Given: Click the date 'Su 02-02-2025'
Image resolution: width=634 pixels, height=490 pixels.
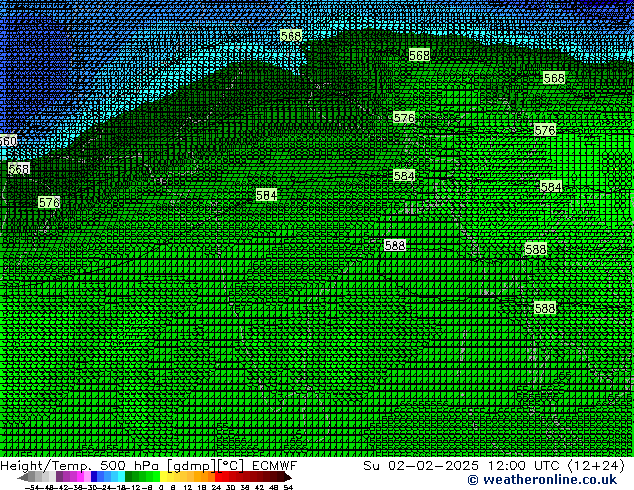Looking at the screenshot, I should [x=421, y=466].
